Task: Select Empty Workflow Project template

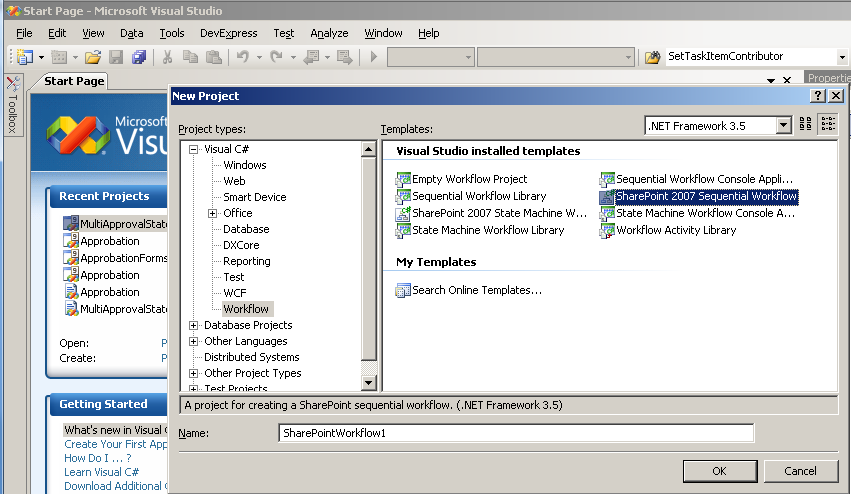Action: [461, 179]
